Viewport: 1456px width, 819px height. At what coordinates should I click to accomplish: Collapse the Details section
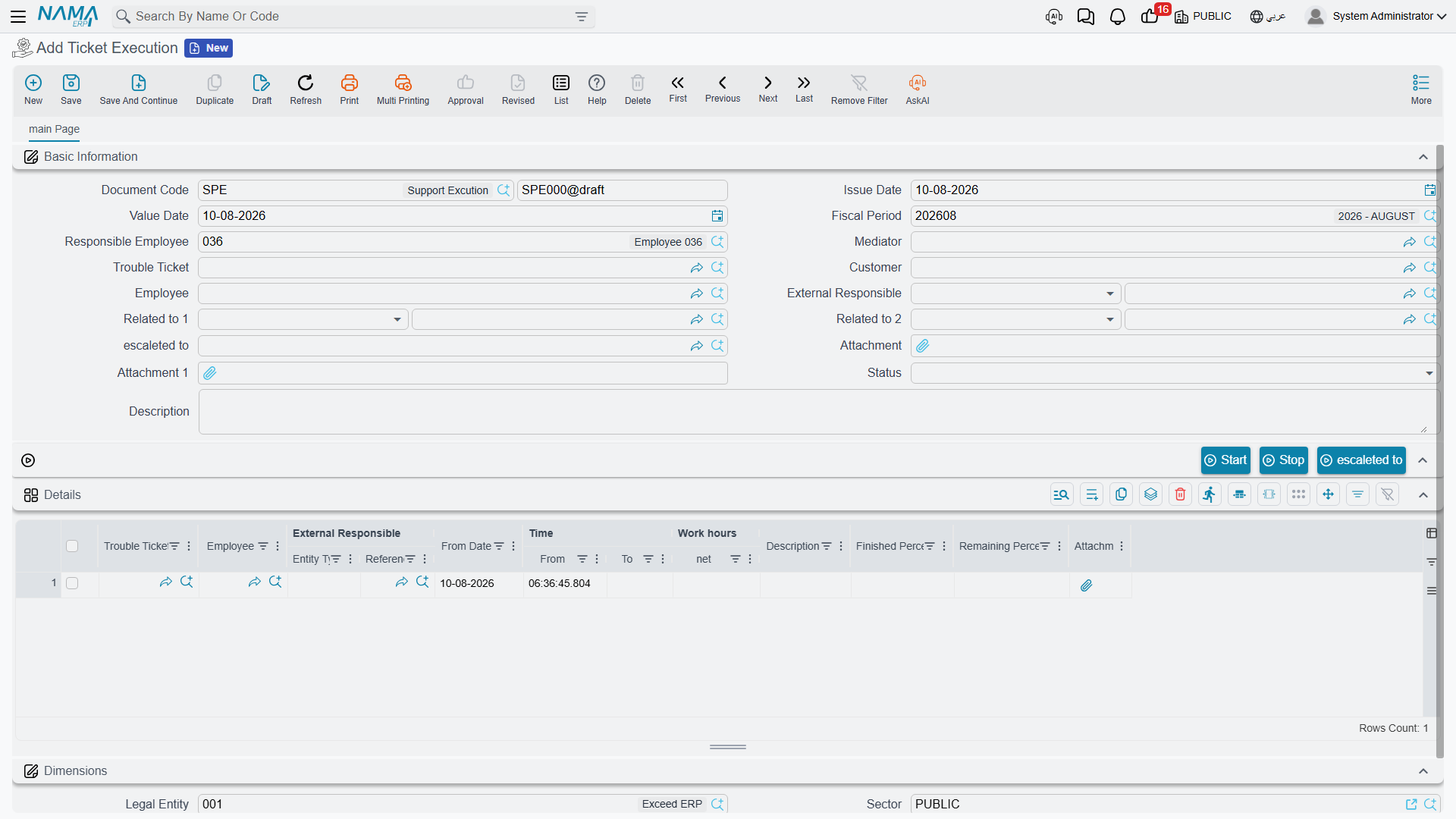(1423, 495)
